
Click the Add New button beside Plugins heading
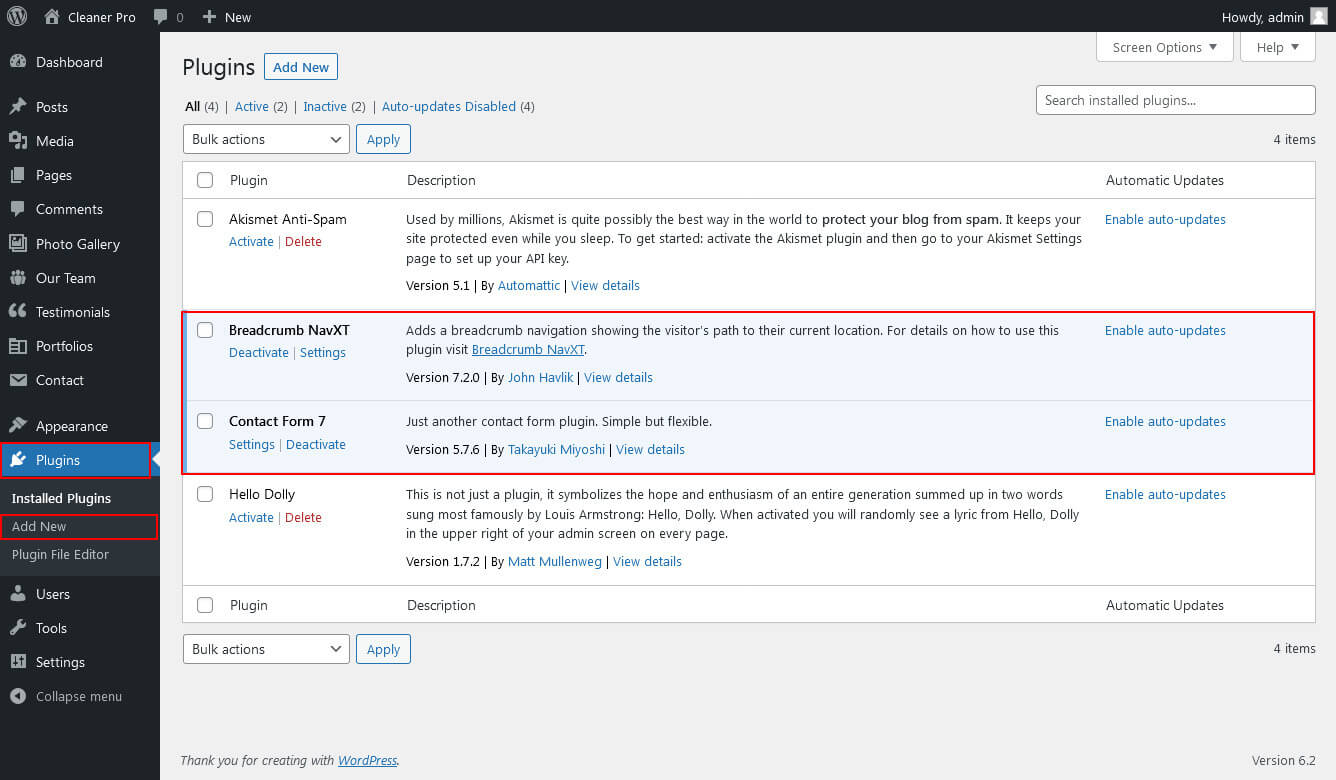click(x=301, y=67)
